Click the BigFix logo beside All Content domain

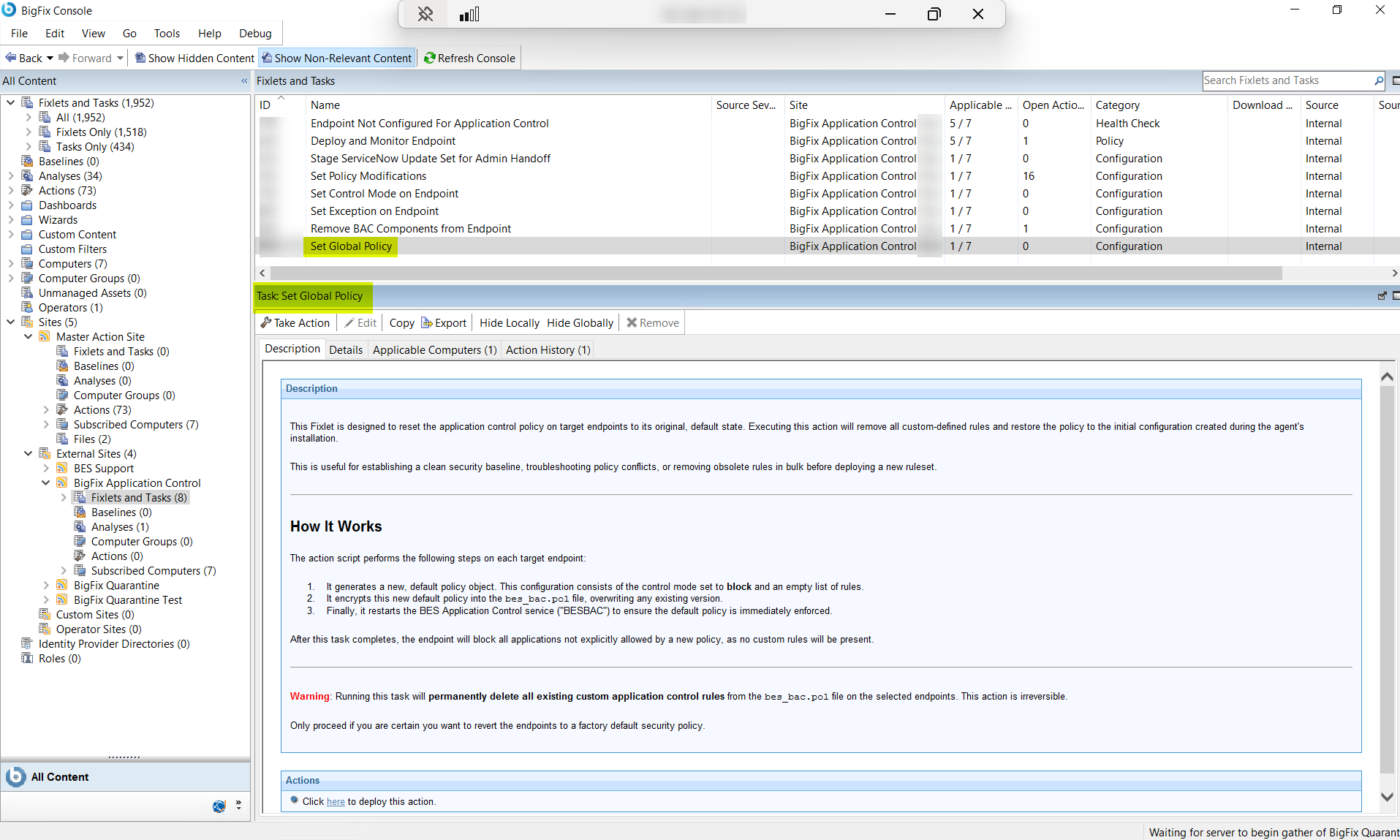[x=16, y=776]
